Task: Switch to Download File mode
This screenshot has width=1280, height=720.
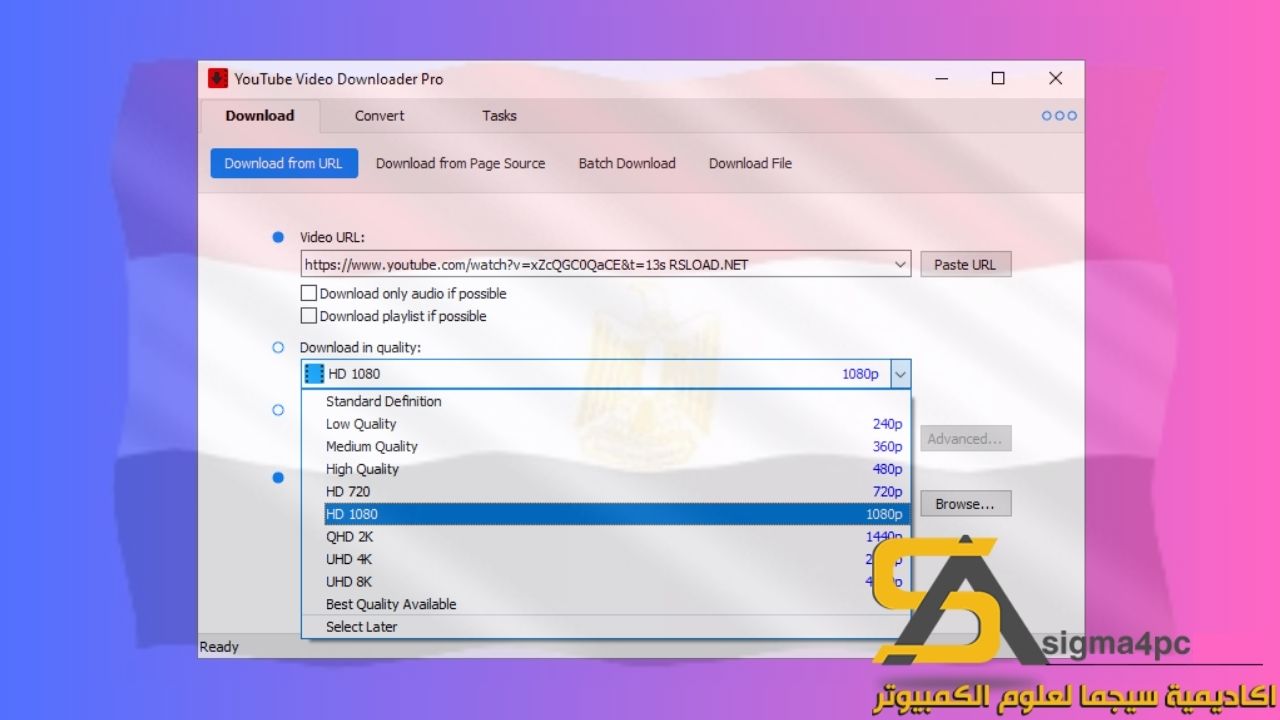Action: coord(750,163)
